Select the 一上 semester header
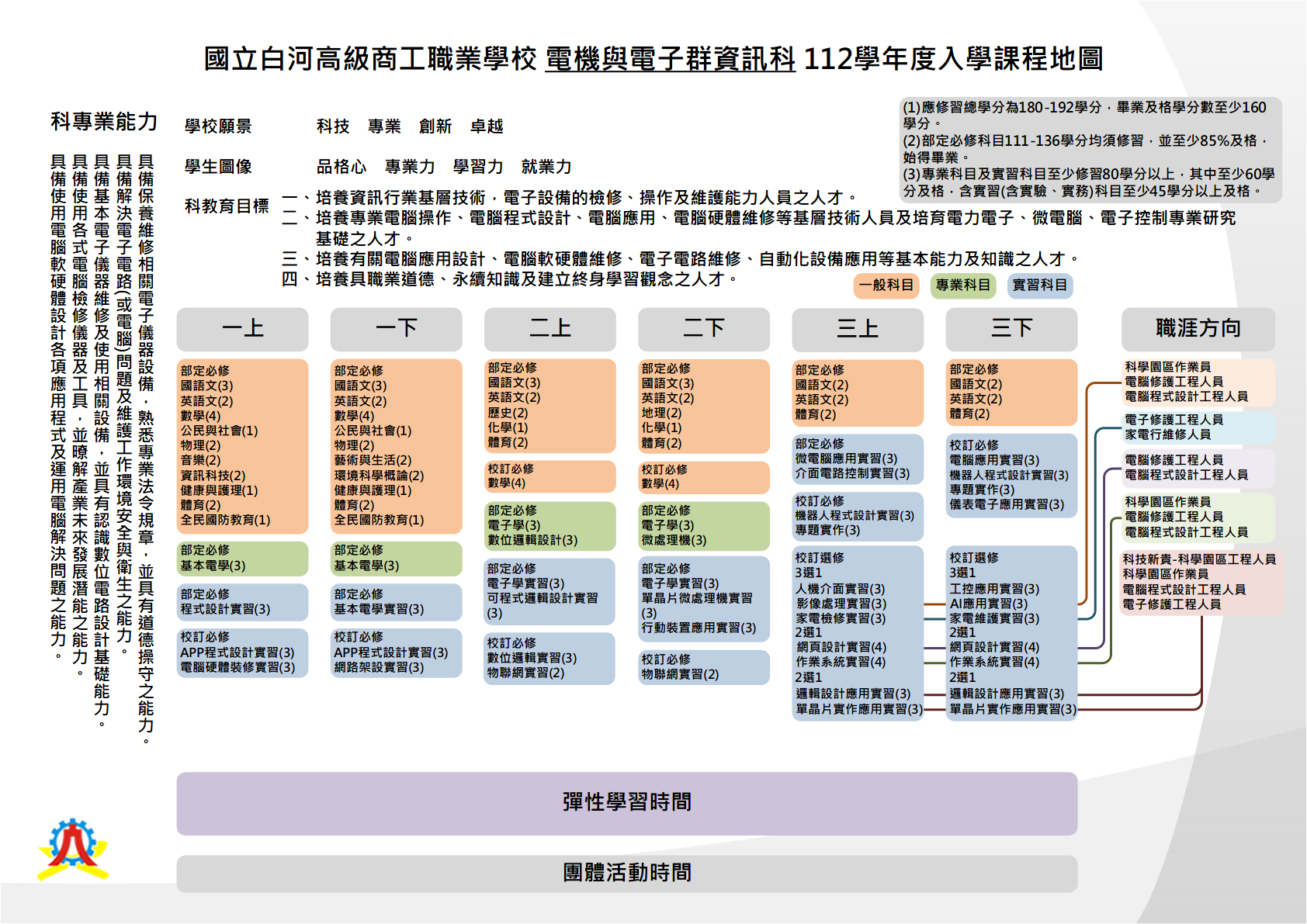The height and width of the screenshot is (924, 1307). tap(242, 329)
